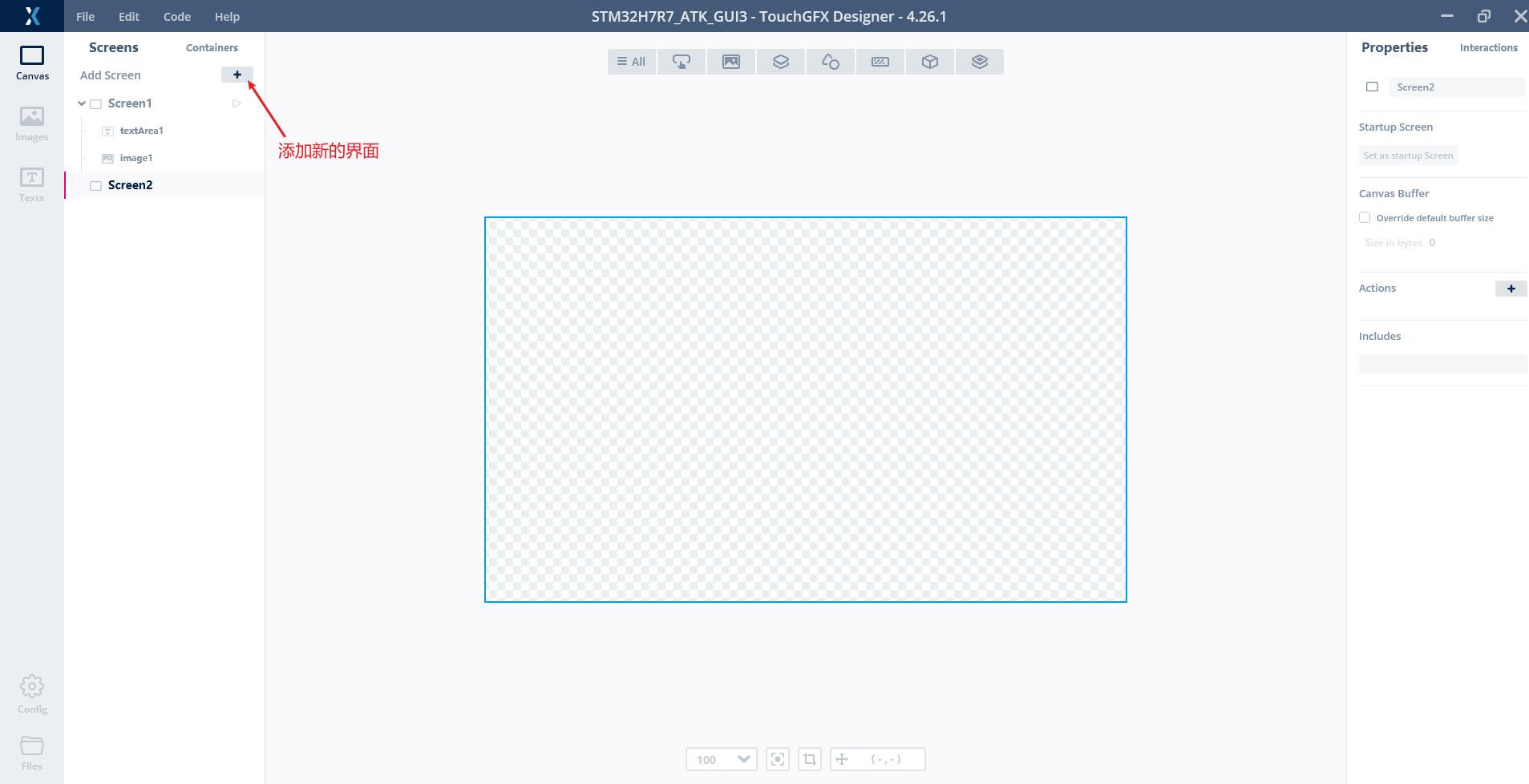Open the Containers widget category
The height and width of the screenshot is (784, 1529).
781,62
